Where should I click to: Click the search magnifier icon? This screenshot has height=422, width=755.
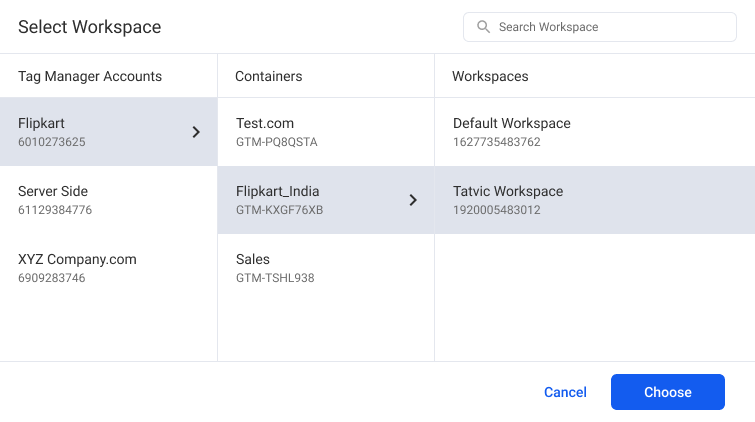point(483,27)
